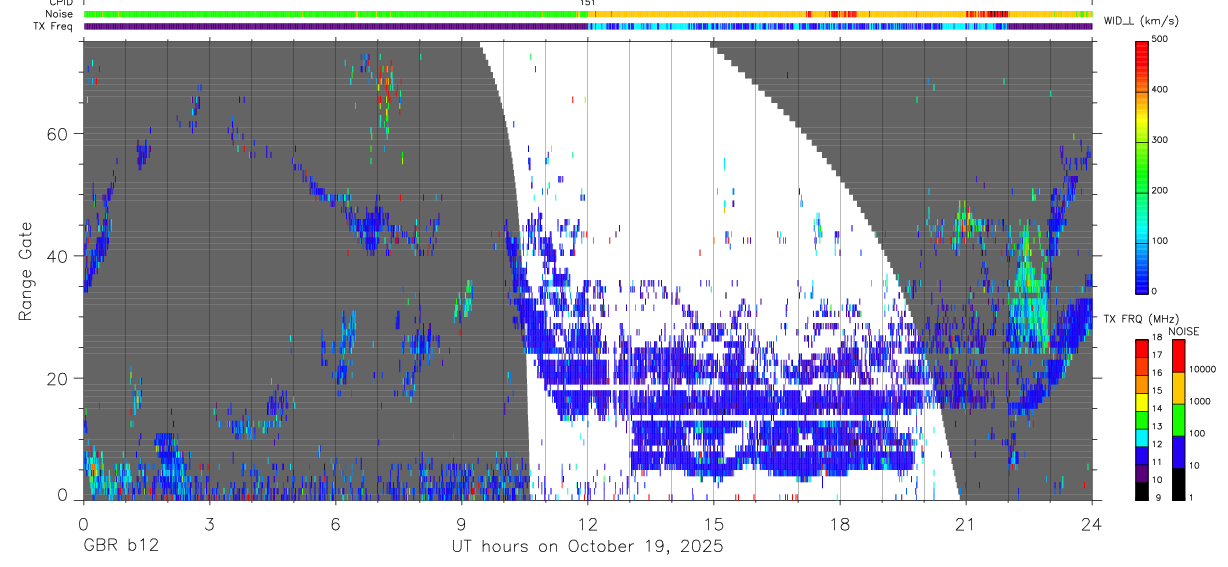Image resolution: width=1228 pixels, height=567 pixels.
Task: Click the "Range Gate" vertical axis title
Action: 27,271
